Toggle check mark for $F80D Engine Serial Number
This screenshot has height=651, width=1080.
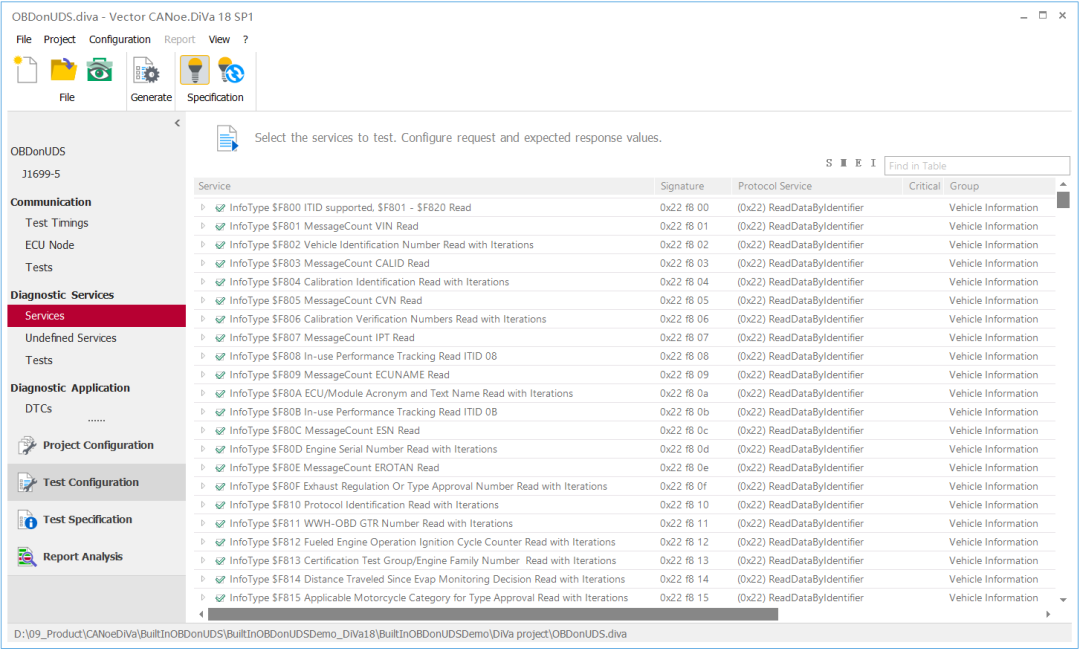point(220,449)
